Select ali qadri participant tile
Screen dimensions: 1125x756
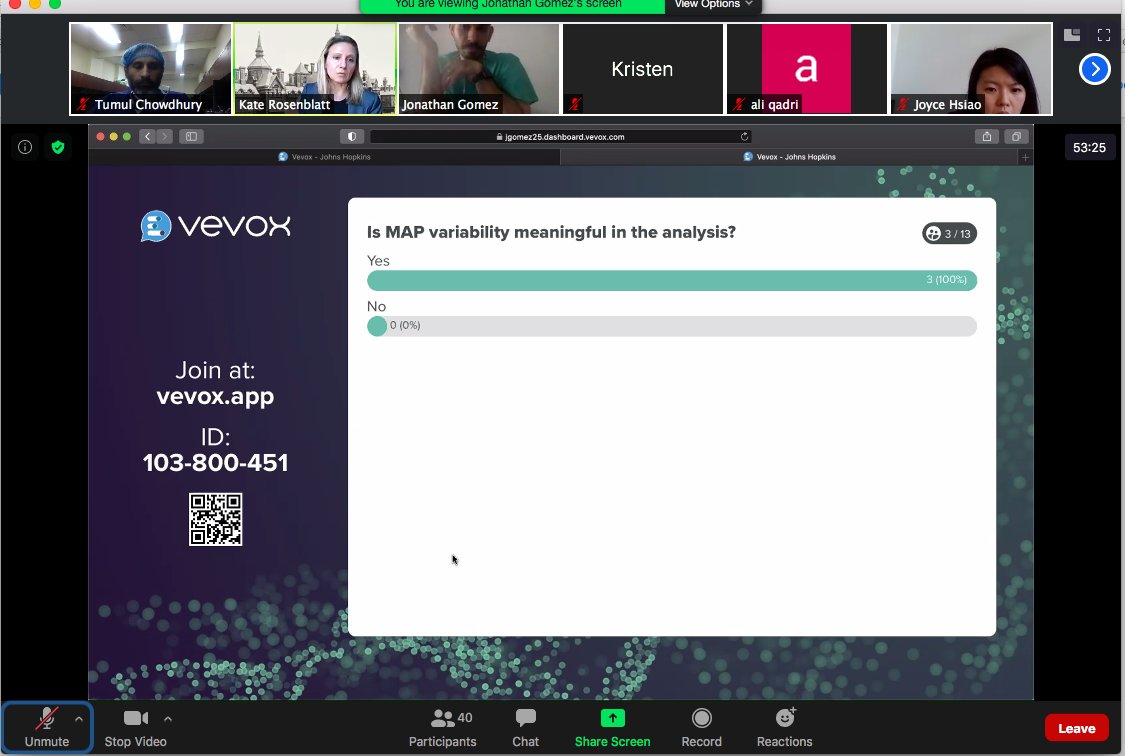click(x=806, y=69)
